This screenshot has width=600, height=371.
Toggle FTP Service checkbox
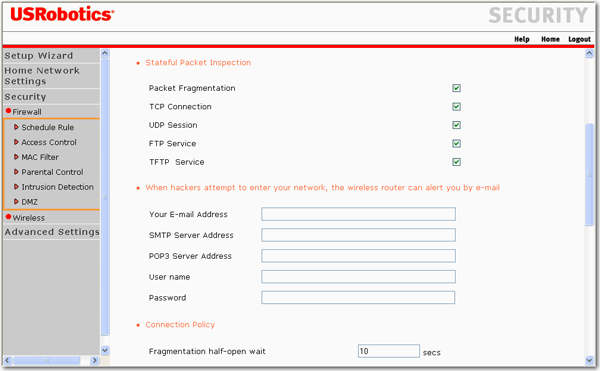(456, 143)
